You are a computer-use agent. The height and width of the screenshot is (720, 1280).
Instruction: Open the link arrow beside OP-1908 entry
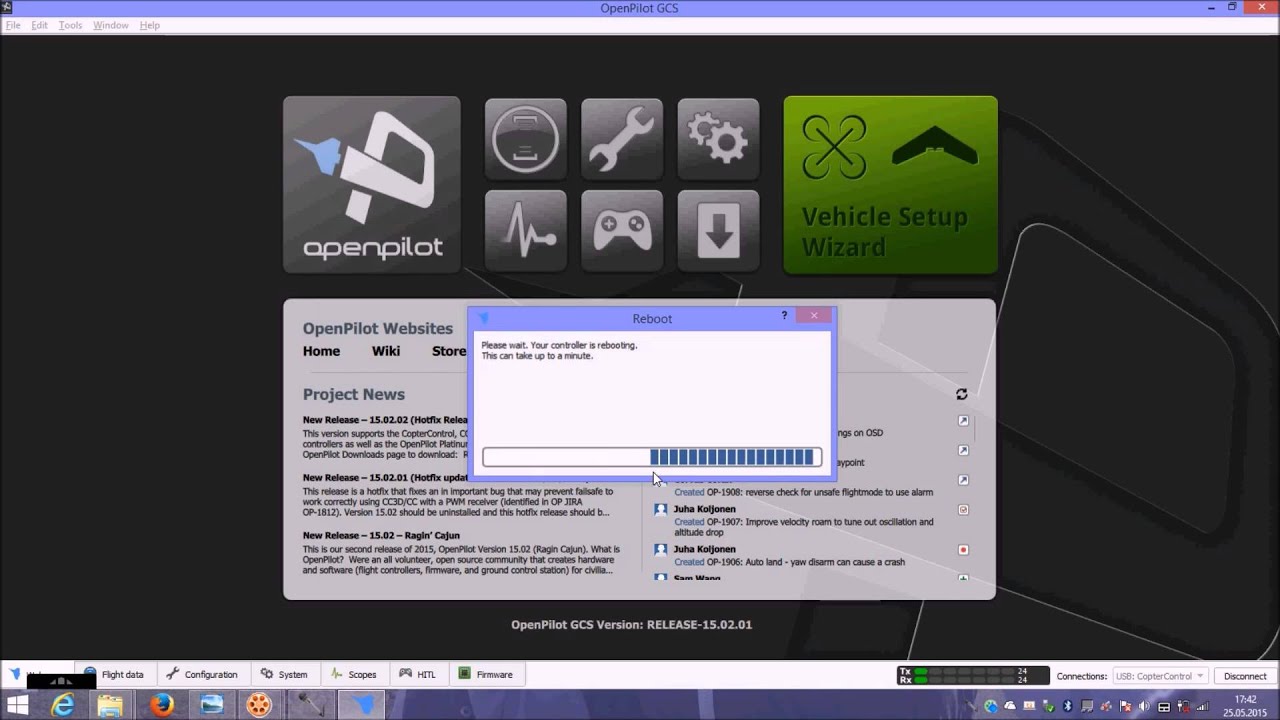(963, 480)
